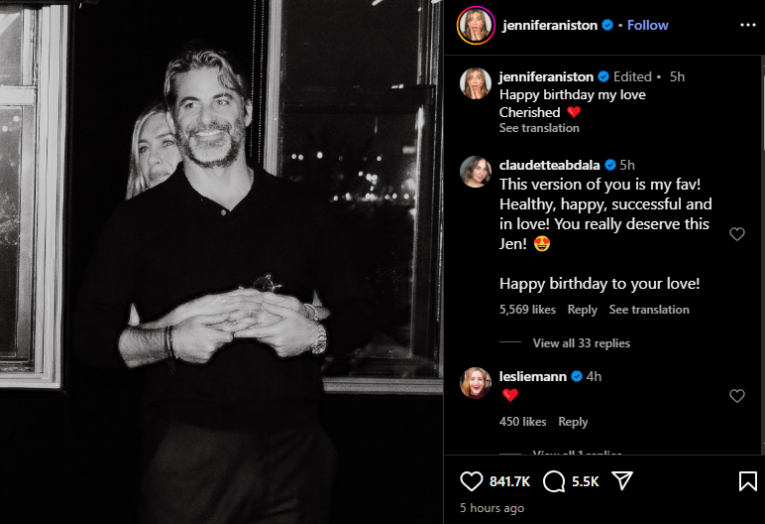
Task: Open the story avatar in the post header
Action: click(x=476, y=25)
